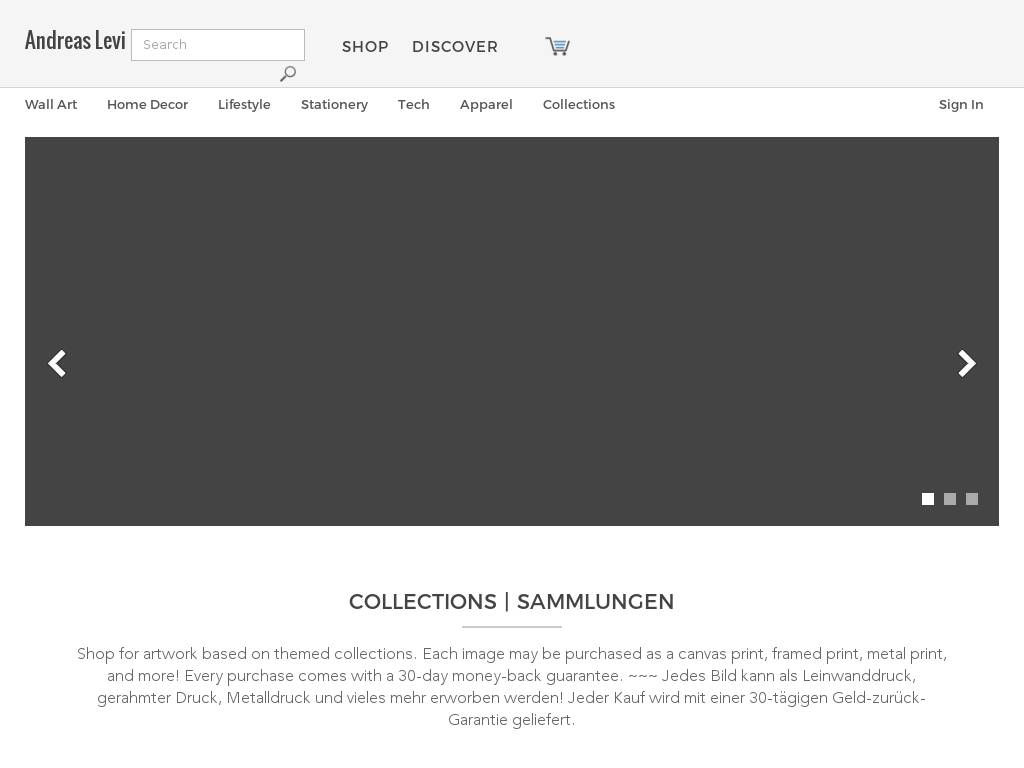
Task: Click the Sign In link
Action: click(x=961, y=104)
